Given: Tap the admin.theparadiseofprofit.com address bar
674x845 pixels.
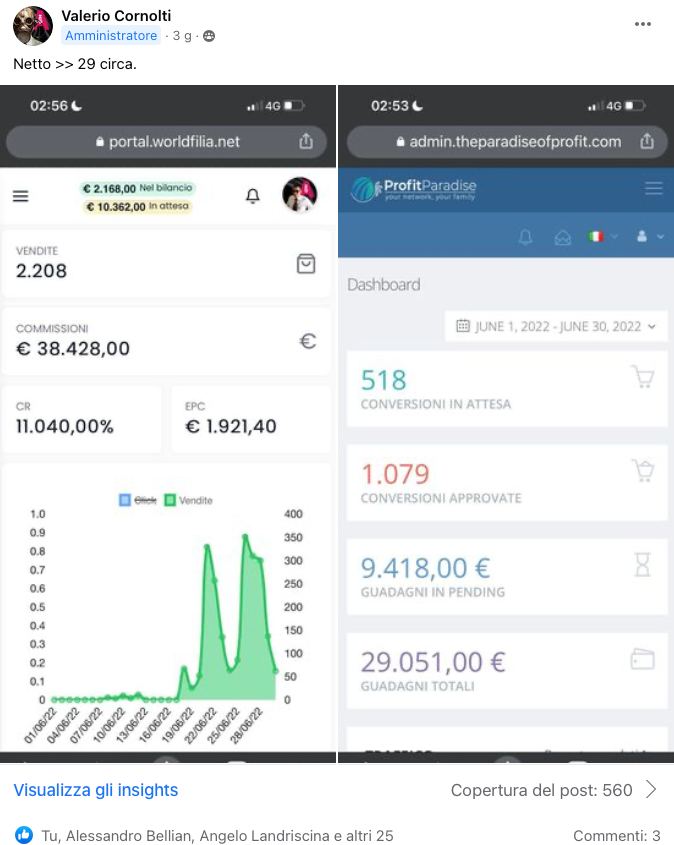Looking at the screenshot, I should (x=507, y=142).
